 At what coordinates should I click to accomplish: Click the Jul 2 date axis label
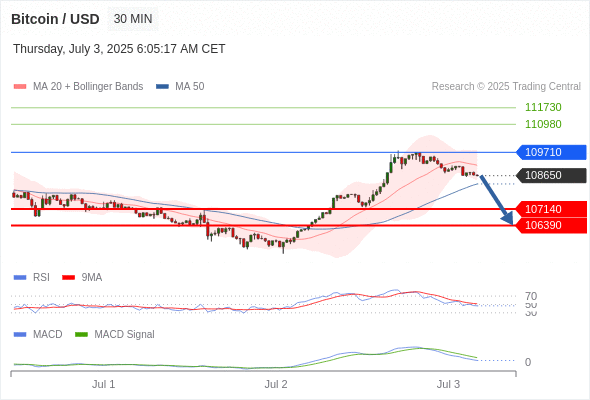[276, 384]
